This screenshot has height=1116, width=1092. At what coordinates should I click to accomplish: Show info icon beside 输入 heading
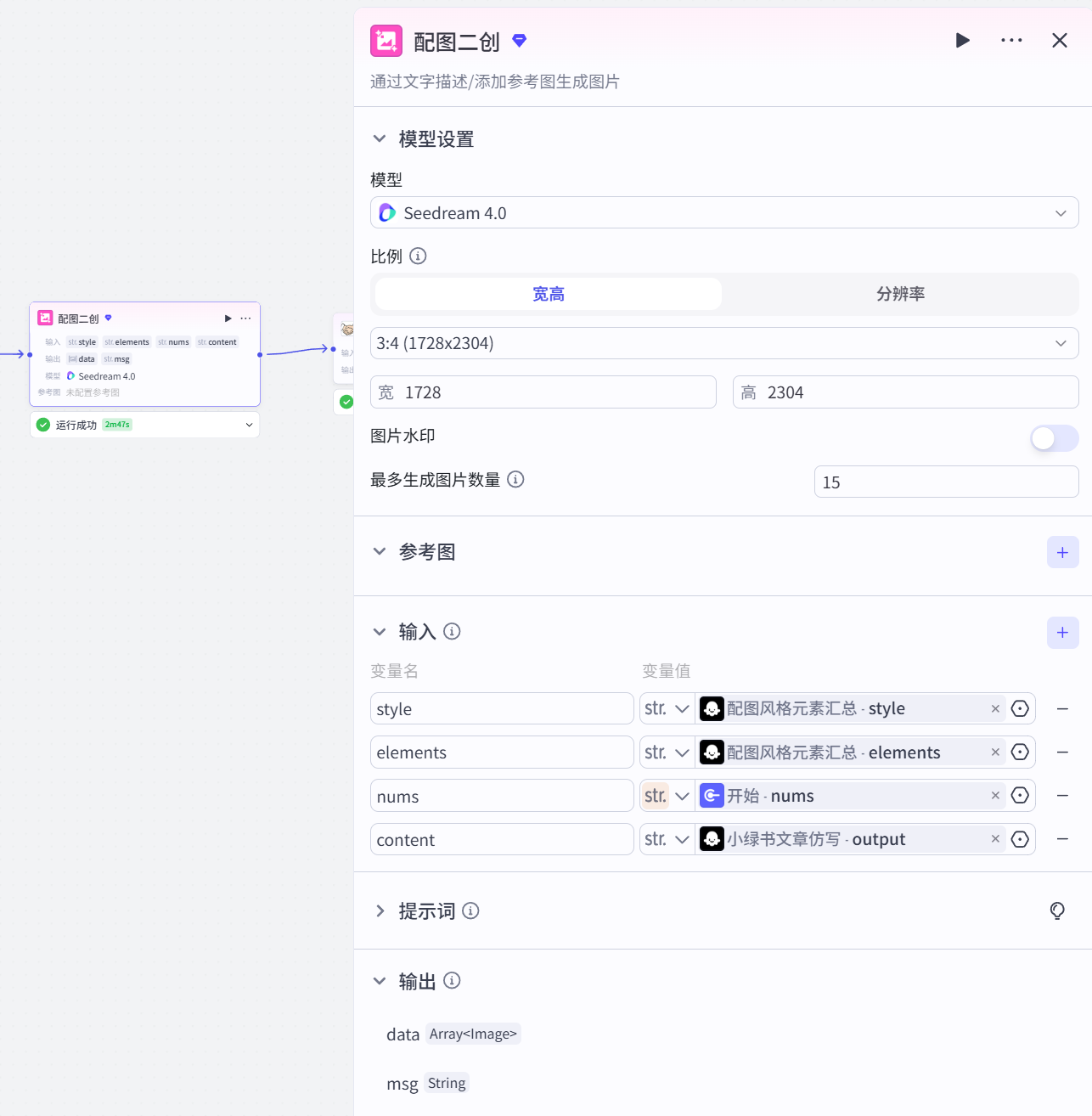tap(452, 631)
